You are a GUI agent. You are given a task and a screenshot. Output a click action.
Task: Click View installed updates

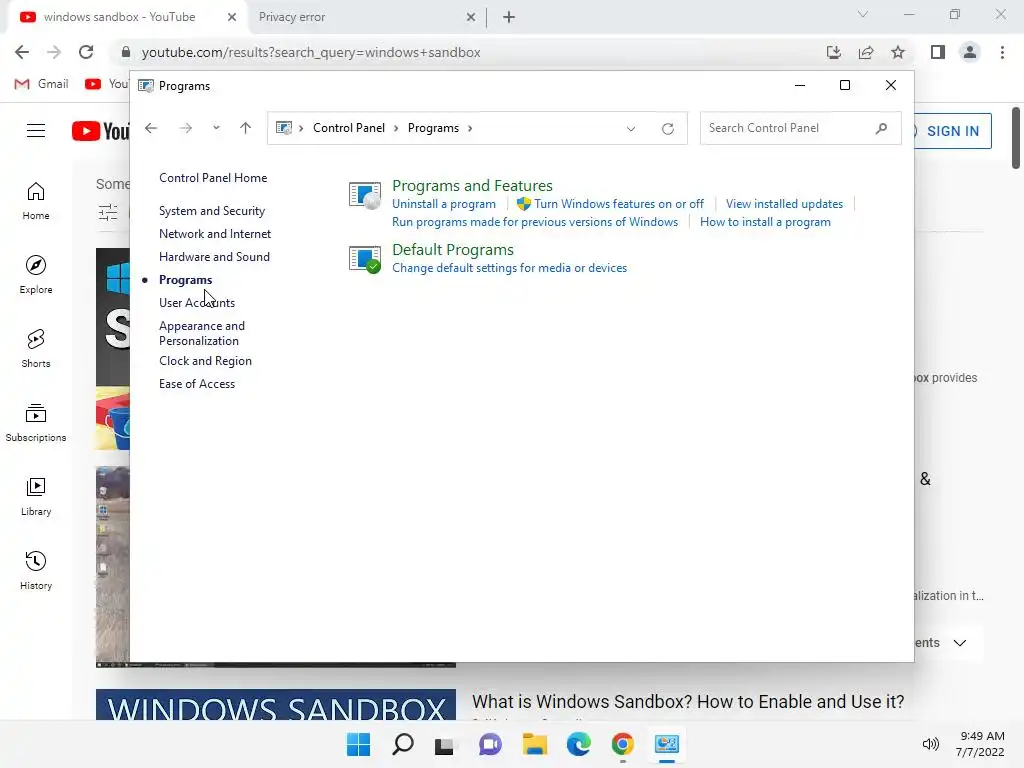[x=784, y=204]
